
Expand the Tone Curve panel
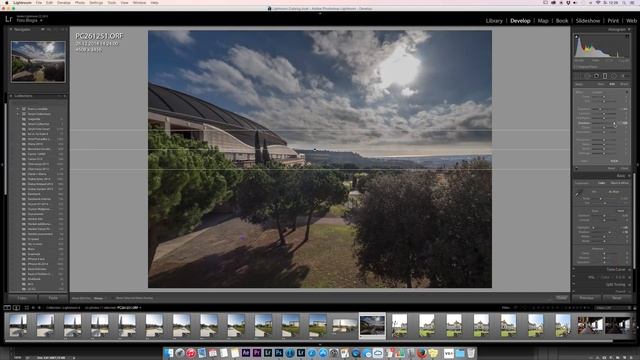(x=629, y=269)
